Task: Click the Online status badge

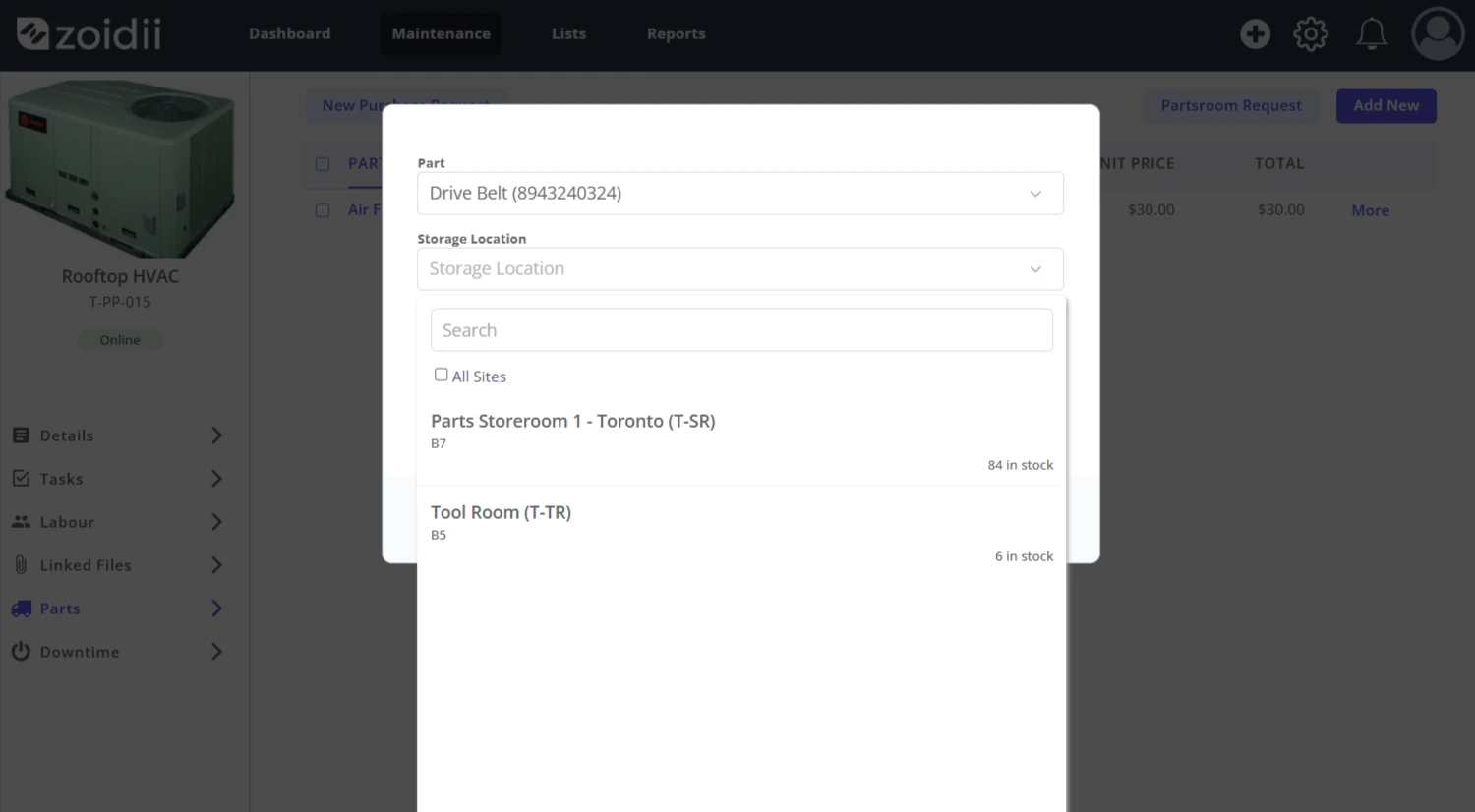Action: coord(120,340)
